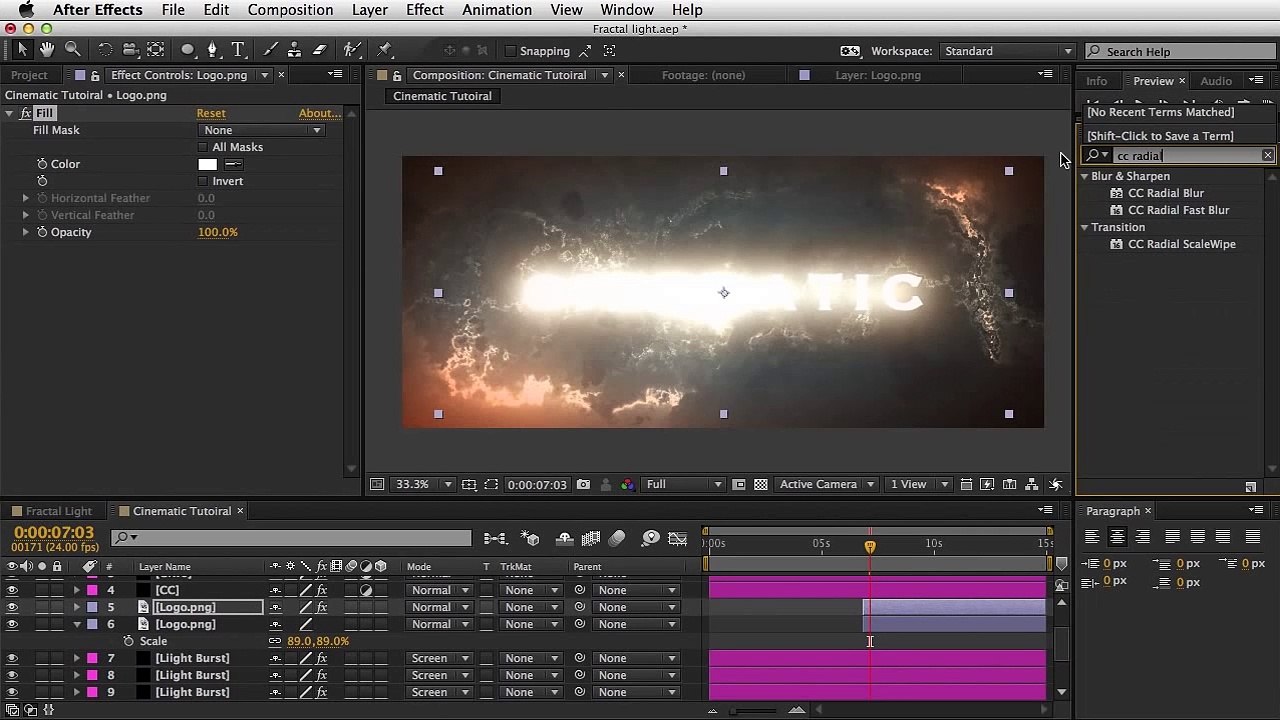Image resolution: width=1280 pixels, height=720 pixels.
Task: Click the Auto-keyframe brainstorm icon
Action: pos(651,539)
